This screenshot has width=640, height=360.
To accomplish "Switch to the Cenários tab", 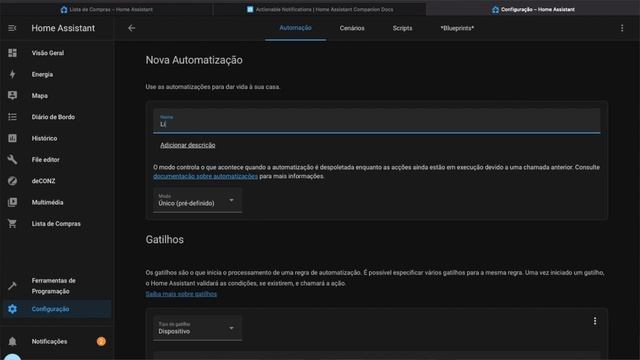I will click(352, 28).
